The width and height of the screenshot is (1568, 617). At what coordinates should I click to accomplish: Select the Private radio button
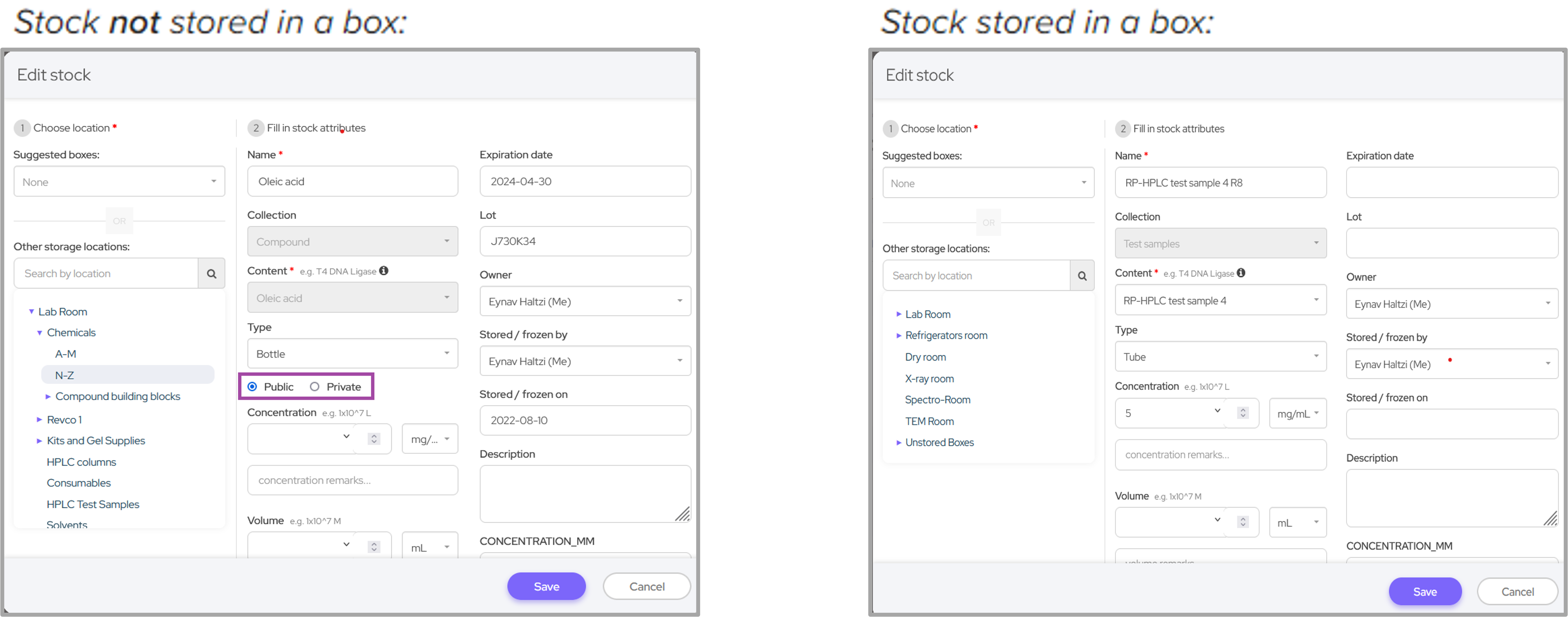pos(315,387)
